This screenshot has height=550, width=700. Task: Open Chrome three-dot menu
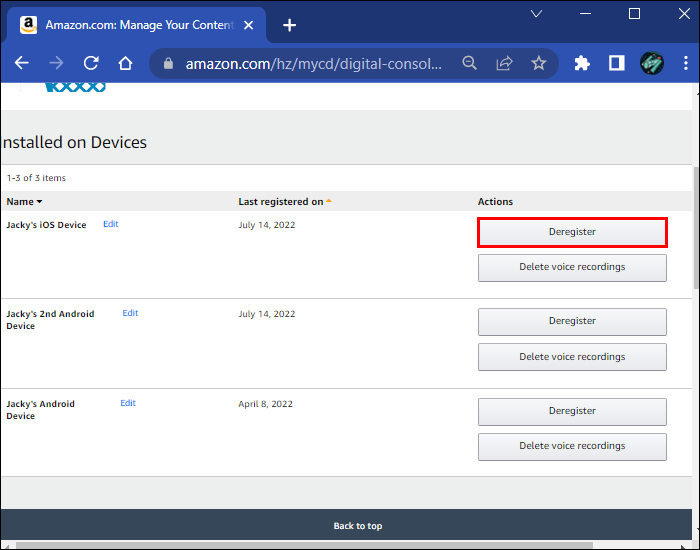(x=685, y=63)
